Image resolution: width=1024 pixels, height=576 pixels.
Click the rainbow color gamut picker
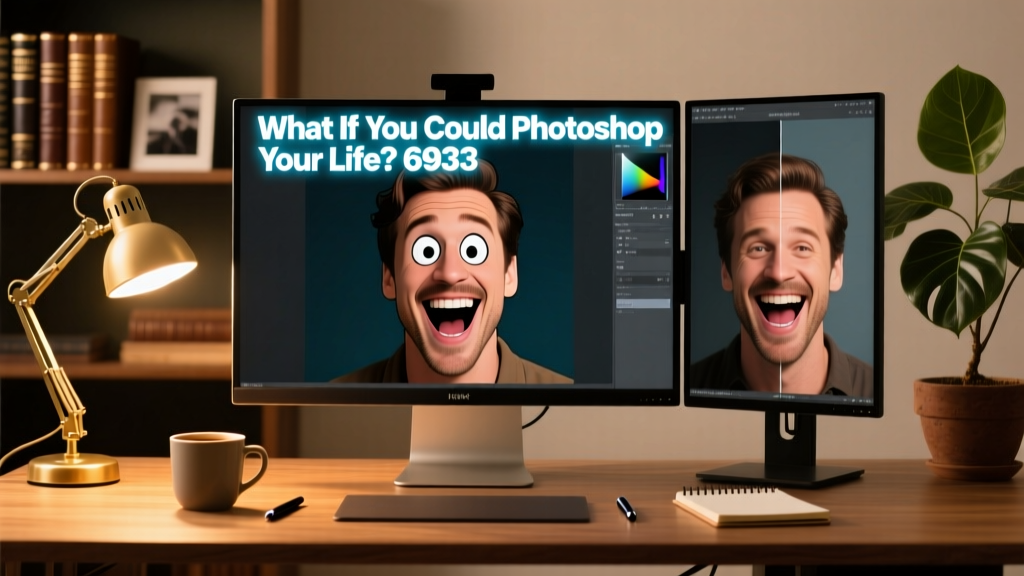(640, 176)
